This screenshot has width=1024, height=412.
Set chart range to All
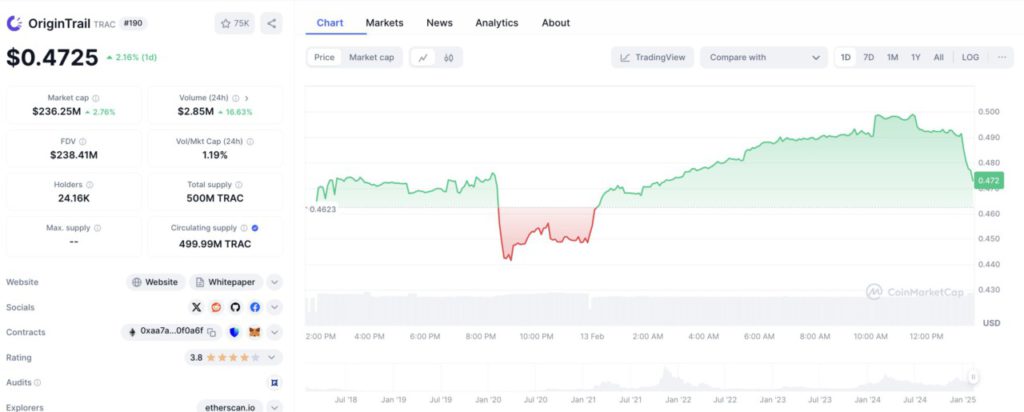(938, 57)
